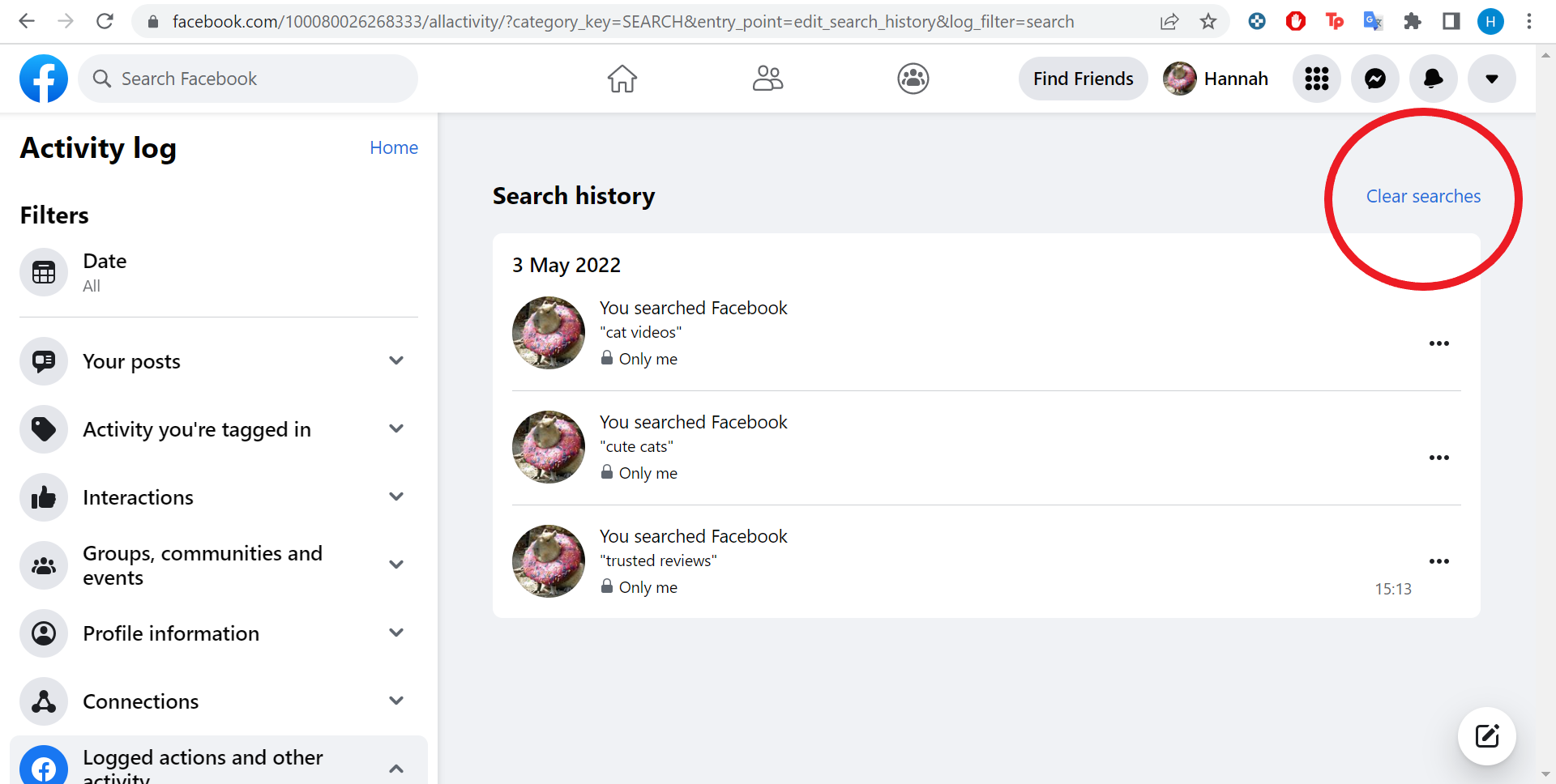Viewport: 1556px width, 784px height.
Task: Expand Activity you're tagged in chevron
Action: coord(396,428)
